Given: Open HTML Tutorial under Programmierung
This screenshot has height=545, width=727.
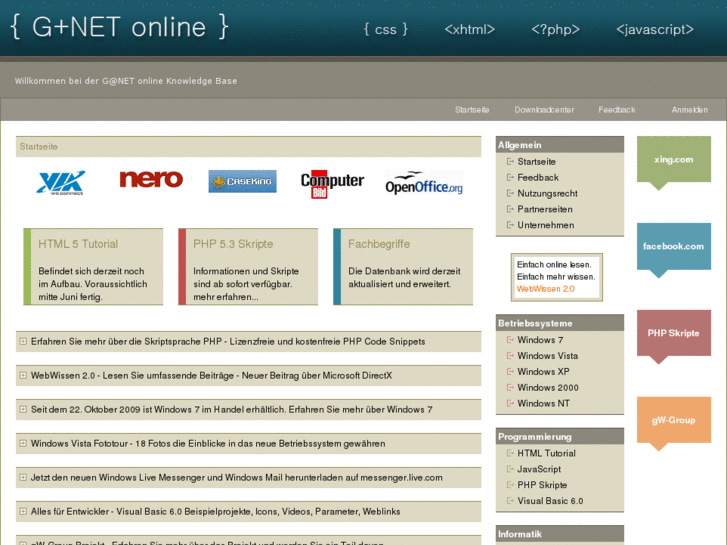Looking at the screenshot, I should coord(546,453).
